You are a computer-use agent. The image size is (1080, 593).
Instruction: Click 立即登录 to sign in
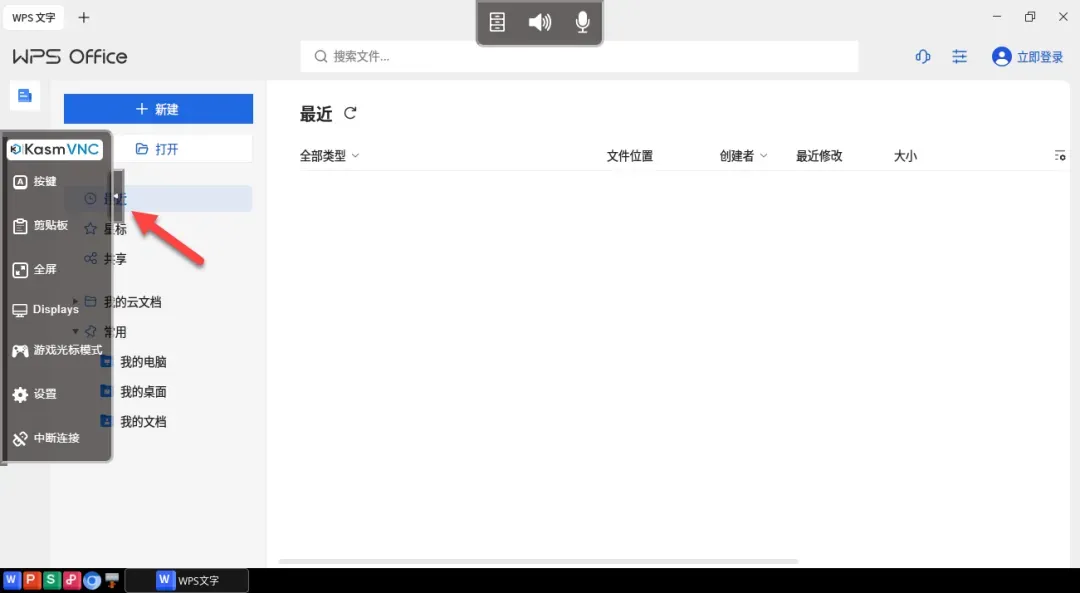(x=1028, y=57)
